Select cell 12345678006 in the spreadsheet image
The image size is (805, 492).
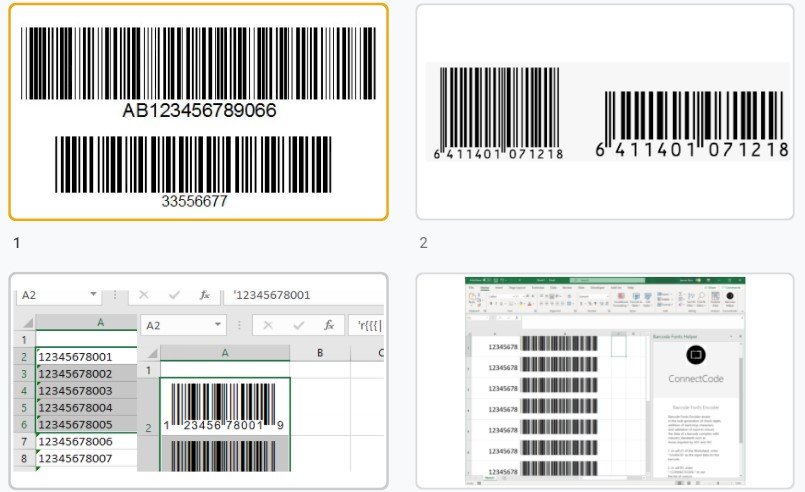click(87, 441)
